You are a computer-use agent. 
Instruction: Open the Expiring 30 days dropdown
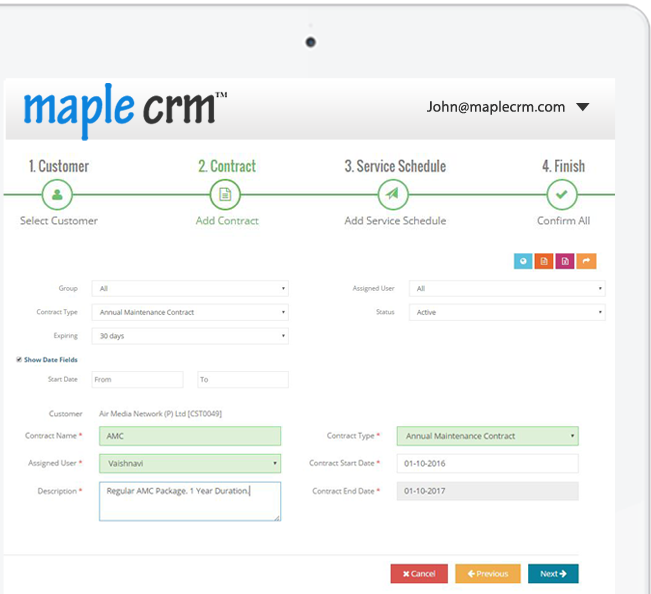coord(190,336)
